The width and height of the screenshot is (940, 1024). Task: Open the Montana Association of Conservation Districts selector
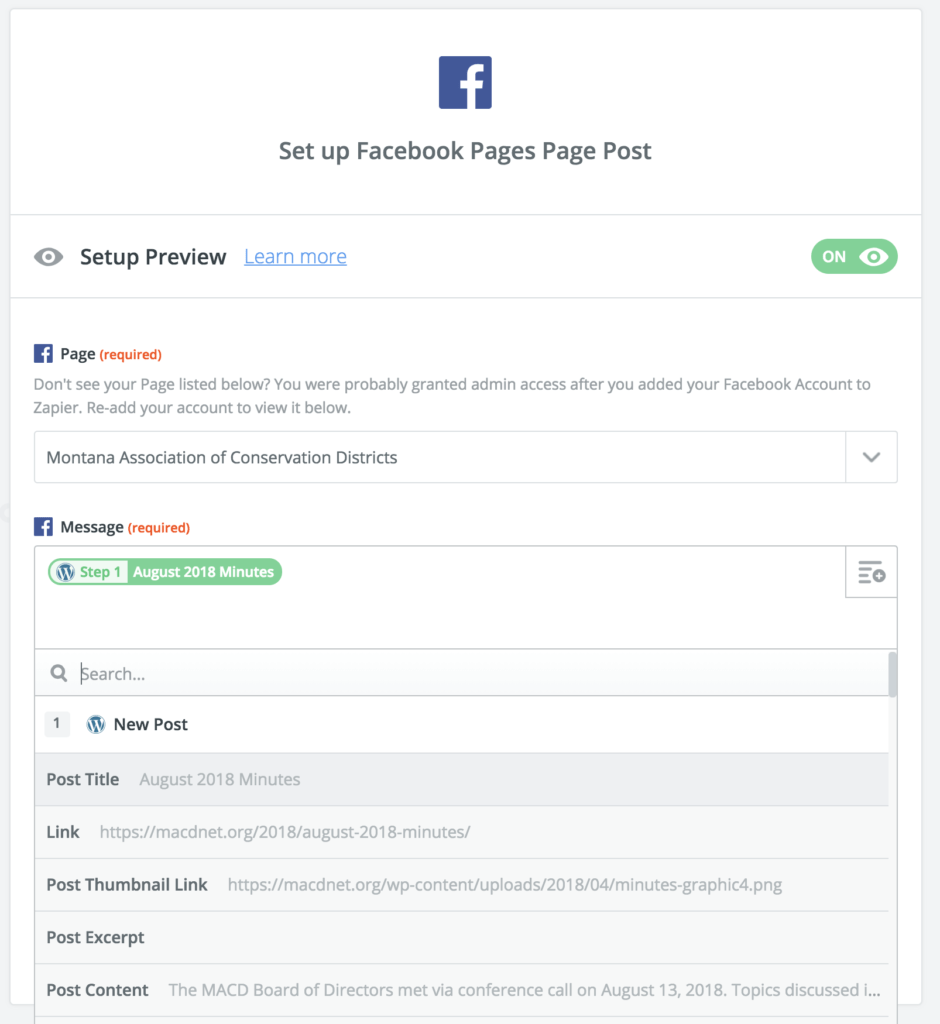pos(440,457)
